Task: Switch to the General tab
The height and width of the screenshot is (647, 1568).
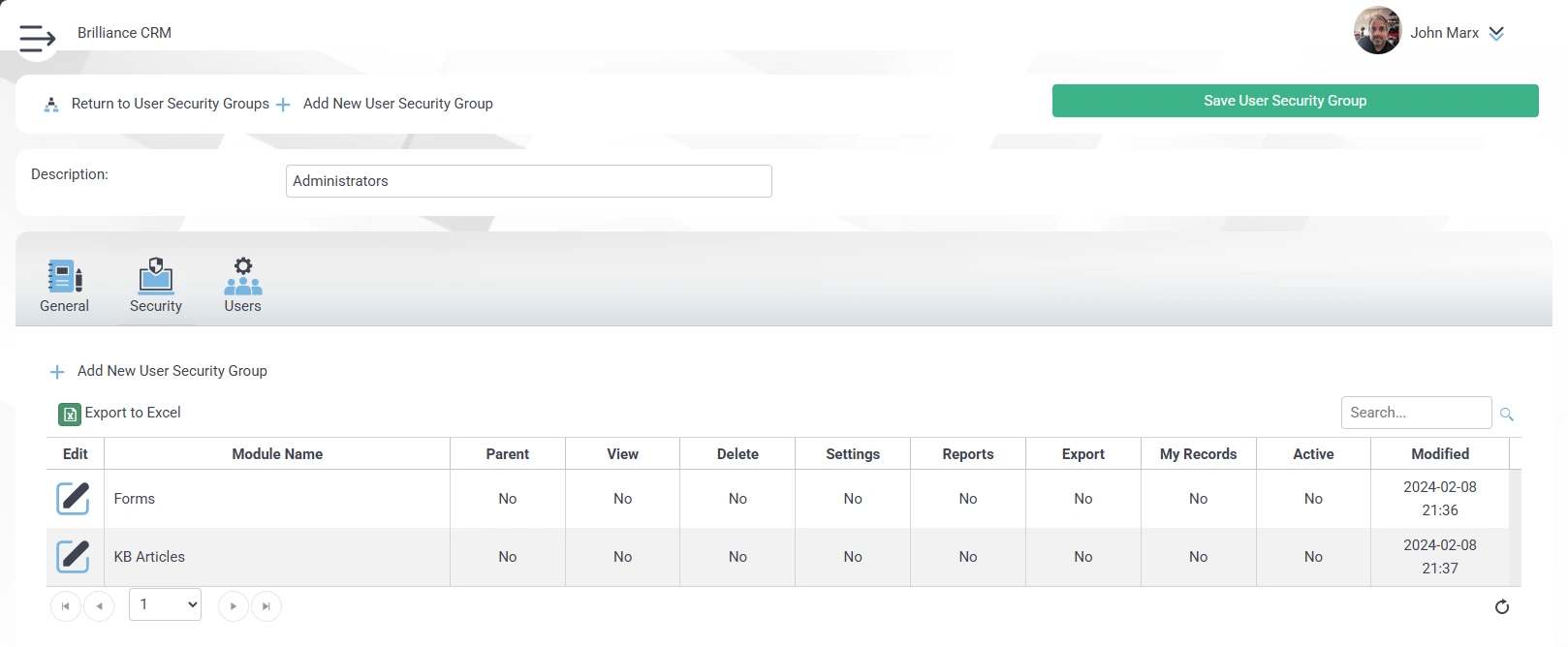Action: (x=64, y=286)
